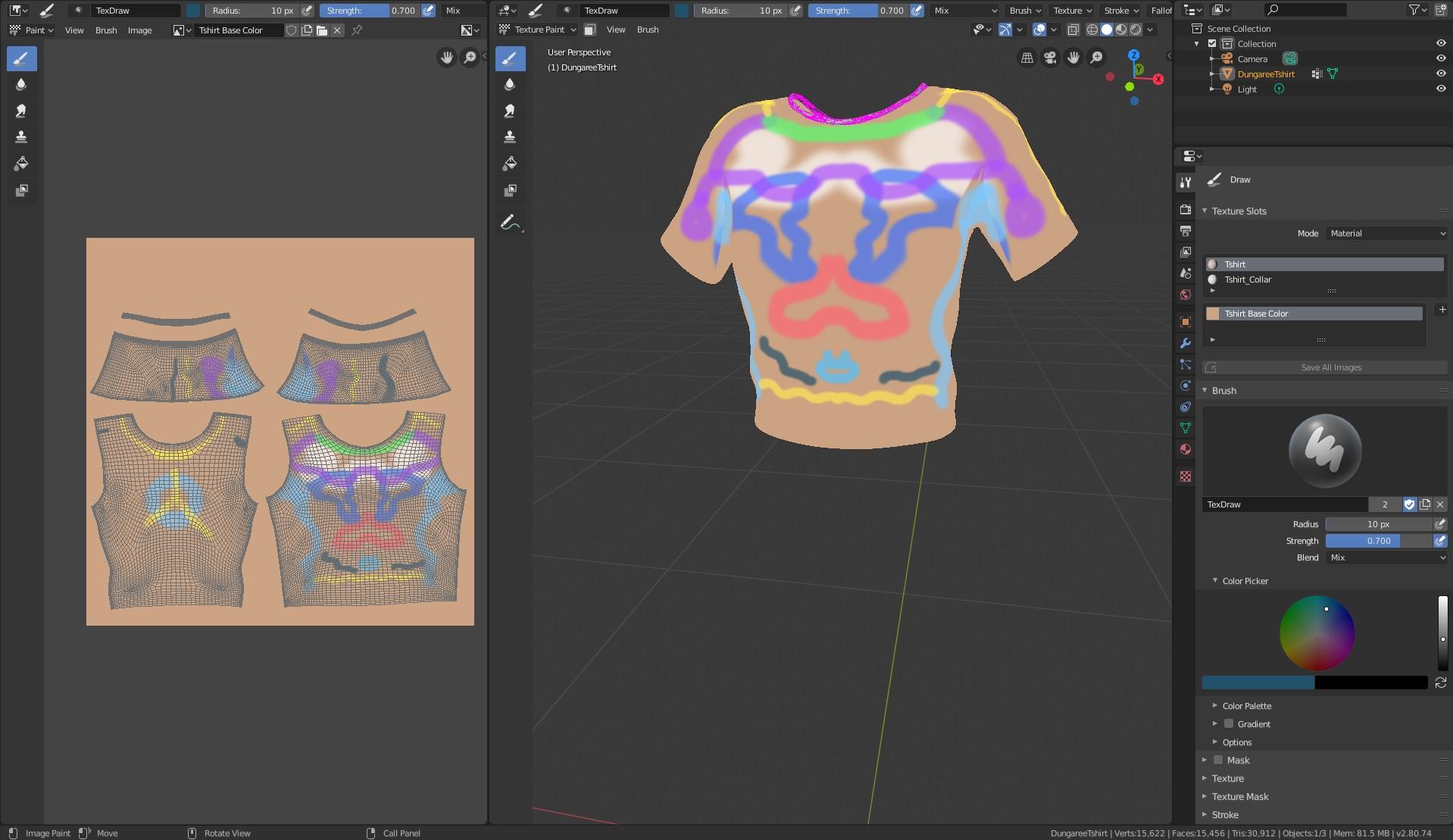The image size is (1453, 840).
Task: Select the Mask tool in the image editor
Action: [x=21, y=190]
